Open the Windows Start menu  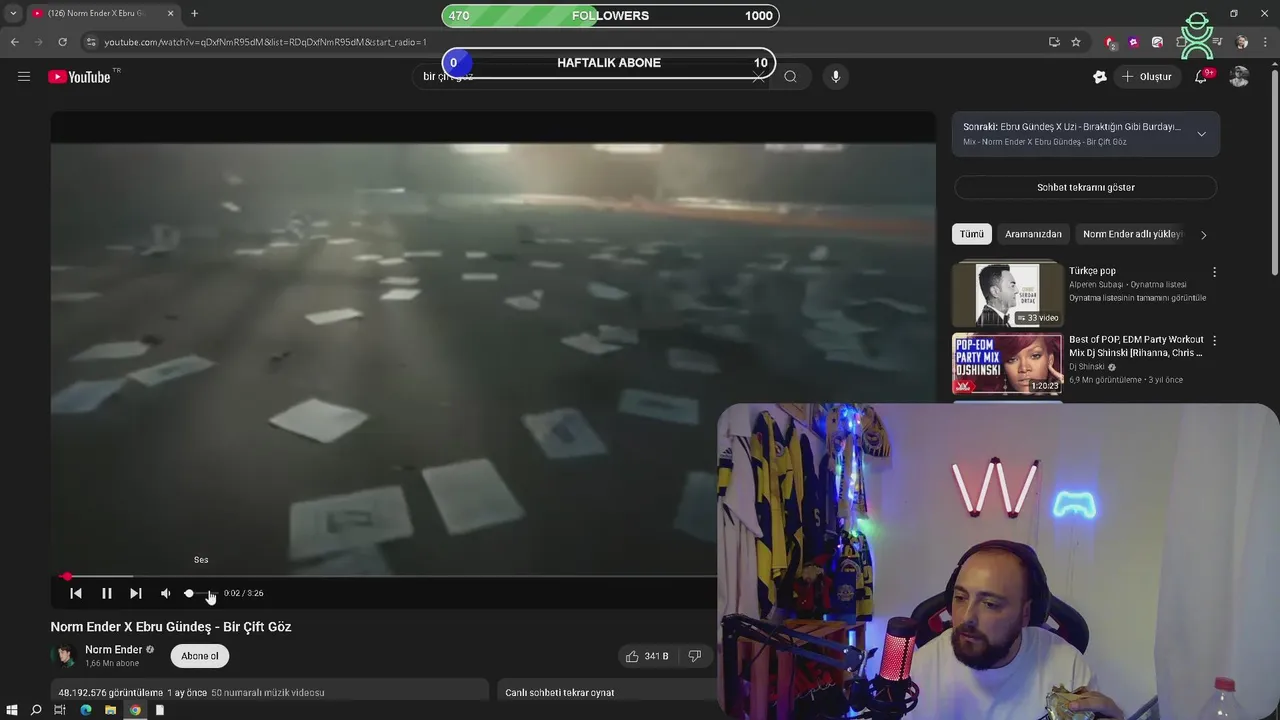(12, 710)
